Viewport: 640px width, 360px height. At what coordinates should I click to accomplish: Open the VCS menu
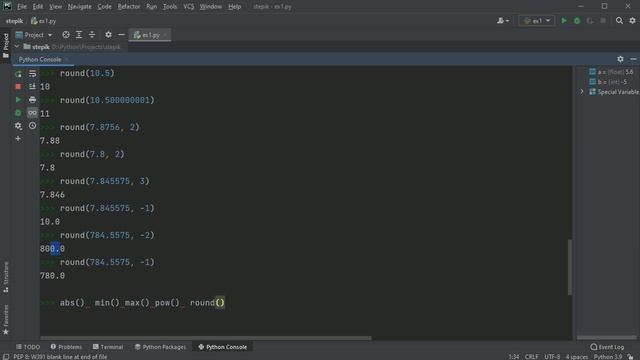click(189, 7)
